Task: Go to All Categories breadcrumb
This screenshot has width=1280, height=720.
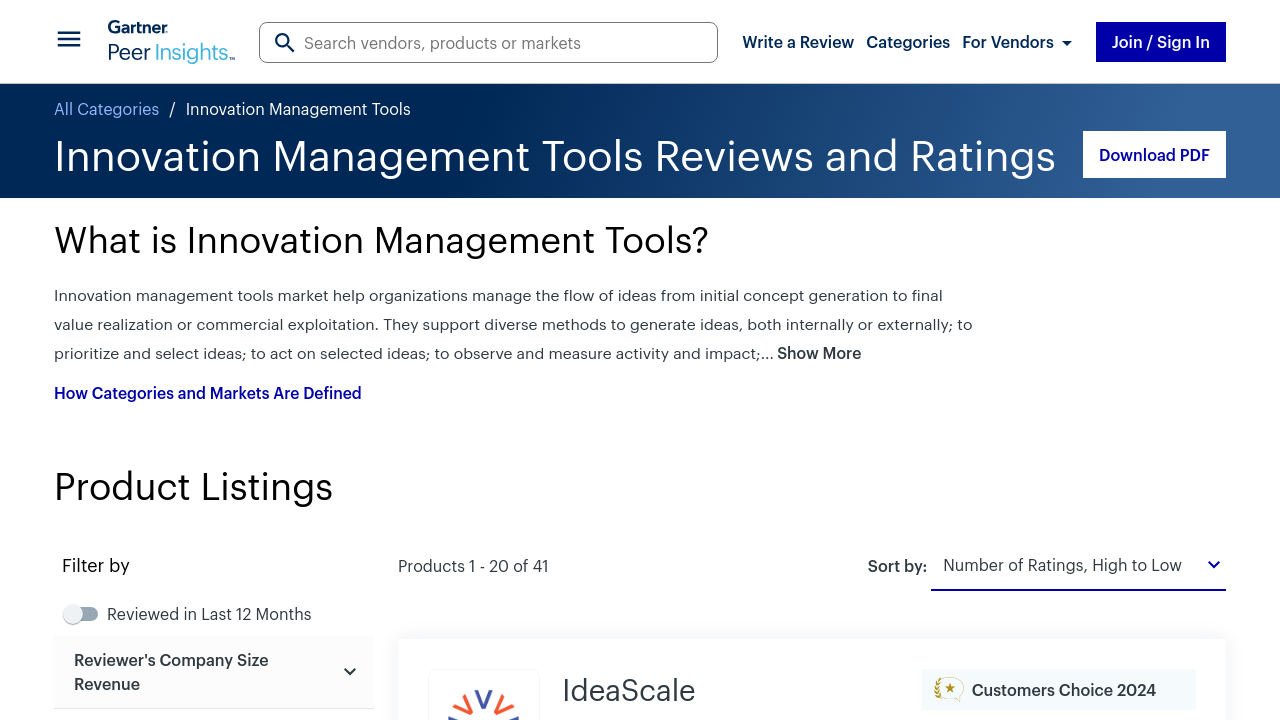Action: tap(106, 109)
